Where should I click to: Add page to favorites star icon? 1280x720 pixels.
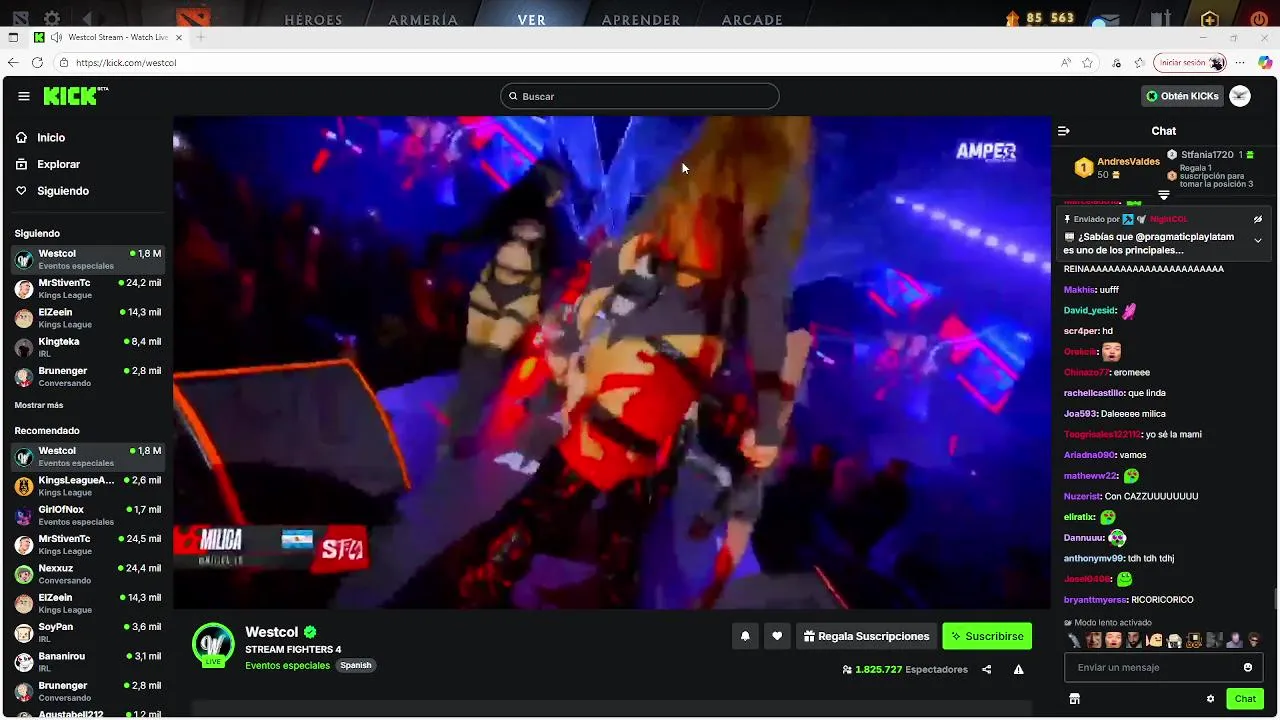point(1087,62)
